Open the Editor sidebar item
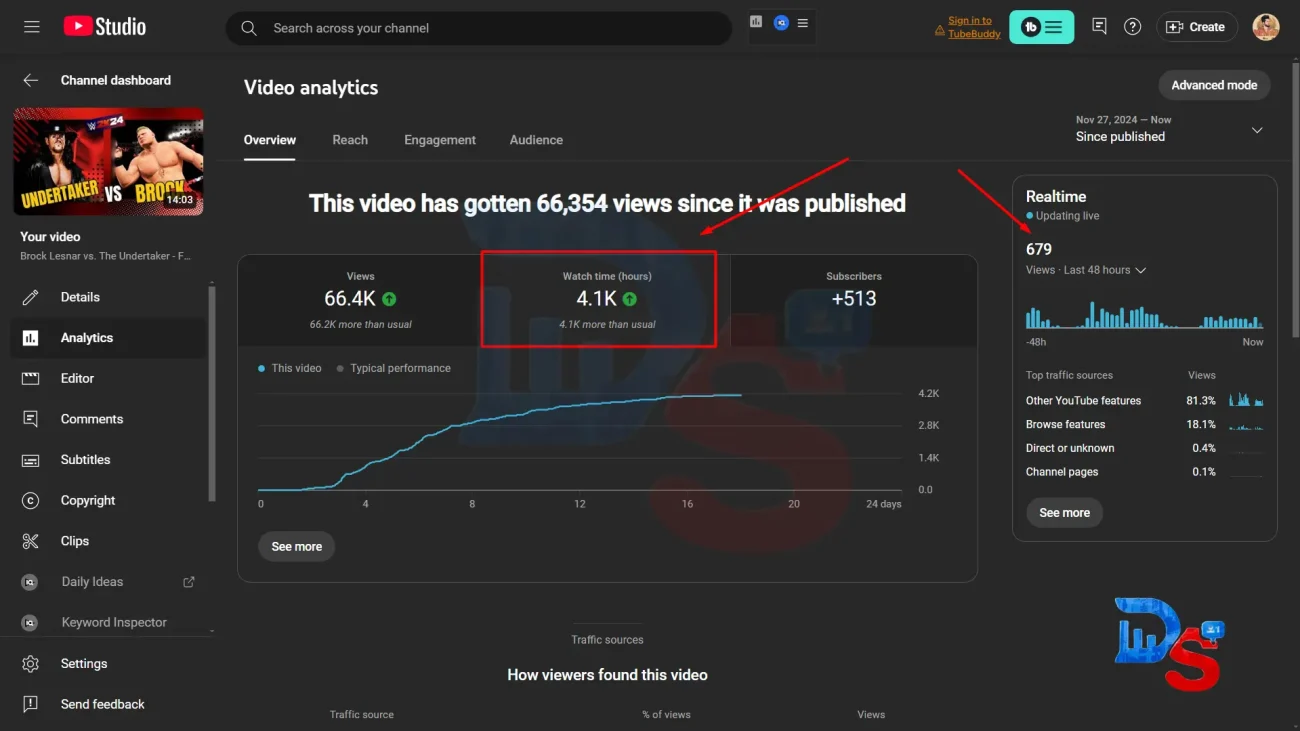The width and height of the screenshot is (1300, 731). (77, 378)
